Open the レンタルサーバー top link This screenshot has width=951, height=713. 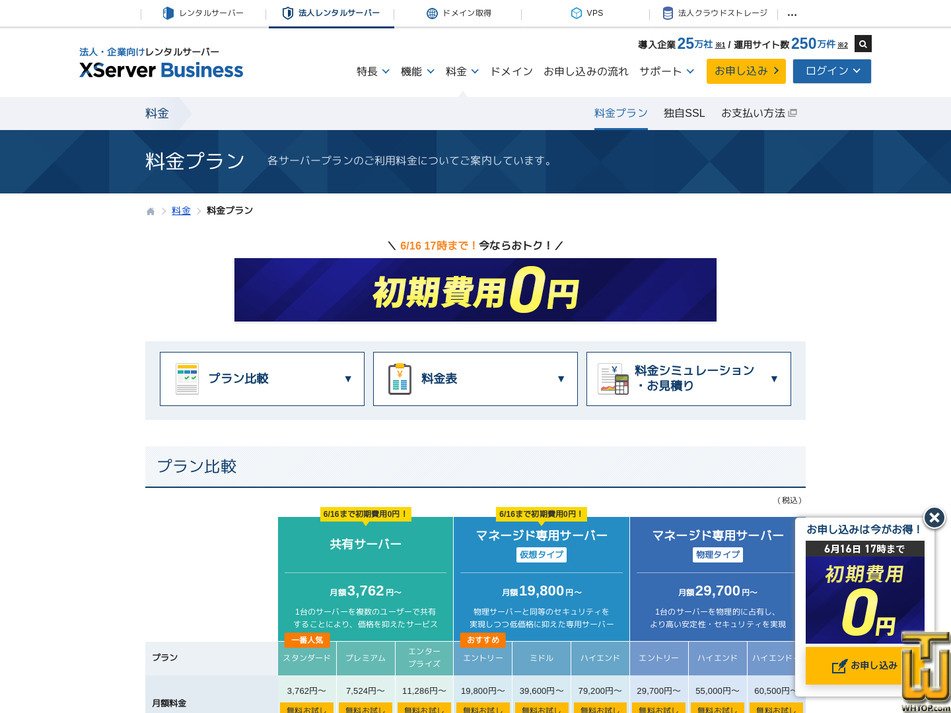tap(204, 13)
